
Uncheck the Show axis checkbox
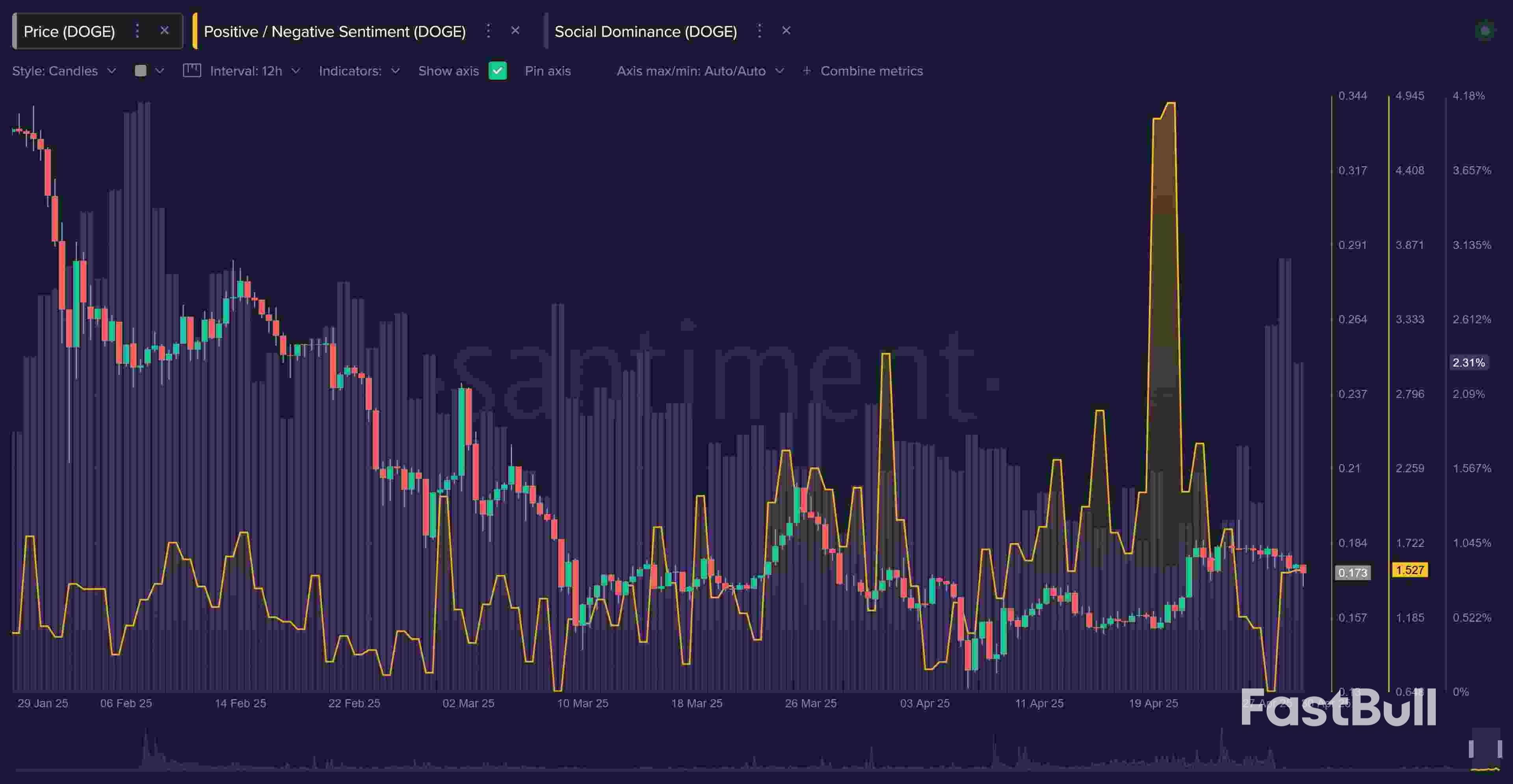498,71
